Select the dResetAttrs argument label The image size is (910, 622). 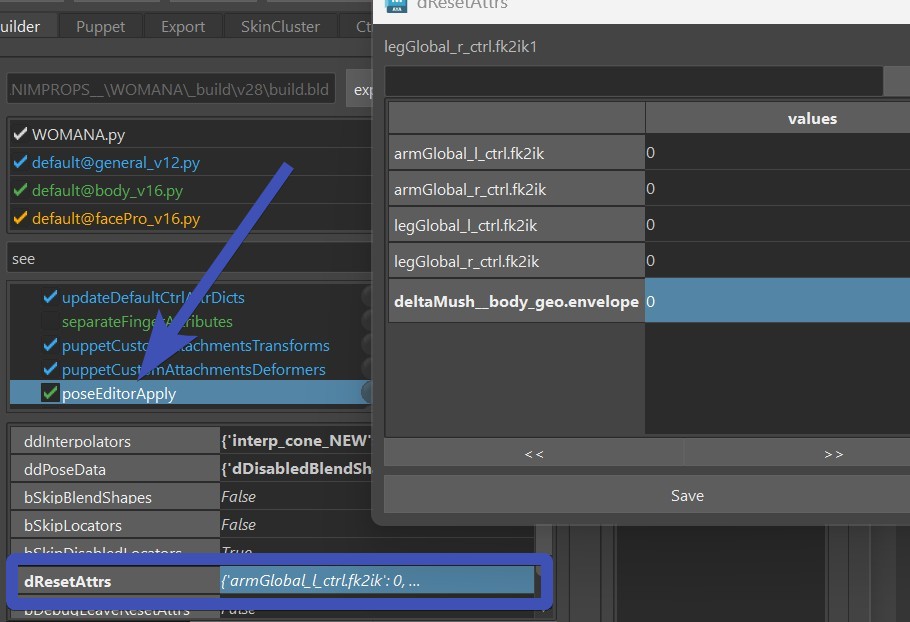tap(118, 581)
